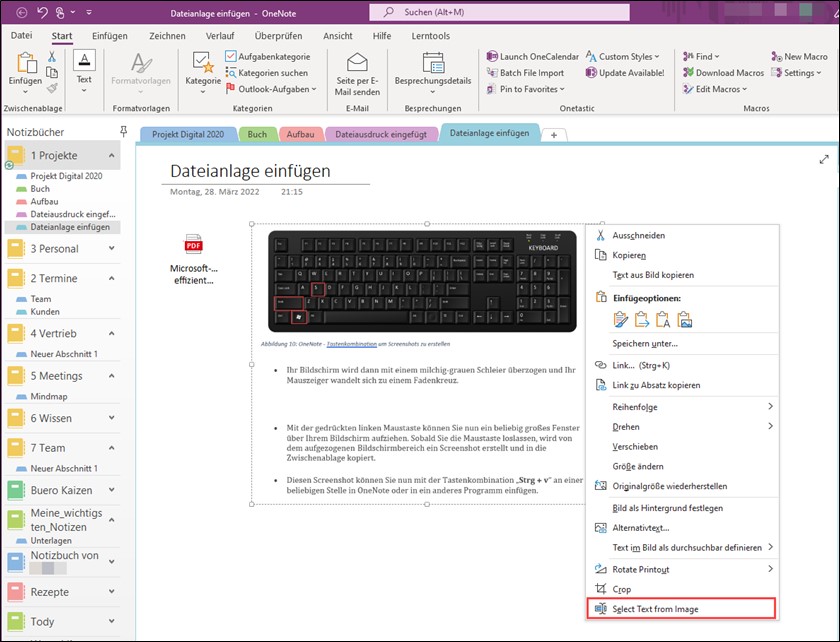Open Settings dropdown in Macros group
Image resolution: width=840 pixels, height=642 pixels.
796,73
